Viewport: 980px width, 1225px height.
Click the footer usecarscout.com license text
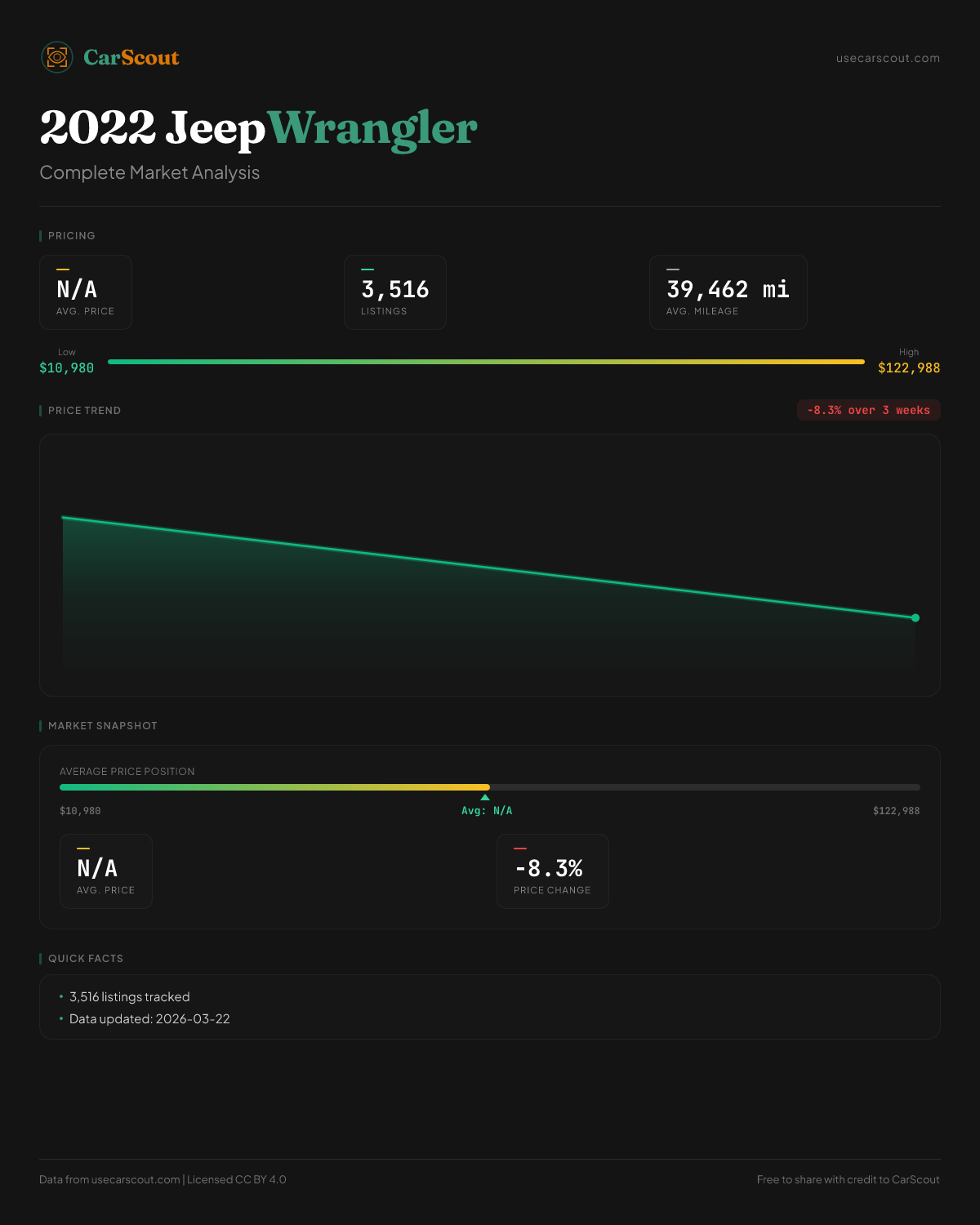coord(163,1179)
